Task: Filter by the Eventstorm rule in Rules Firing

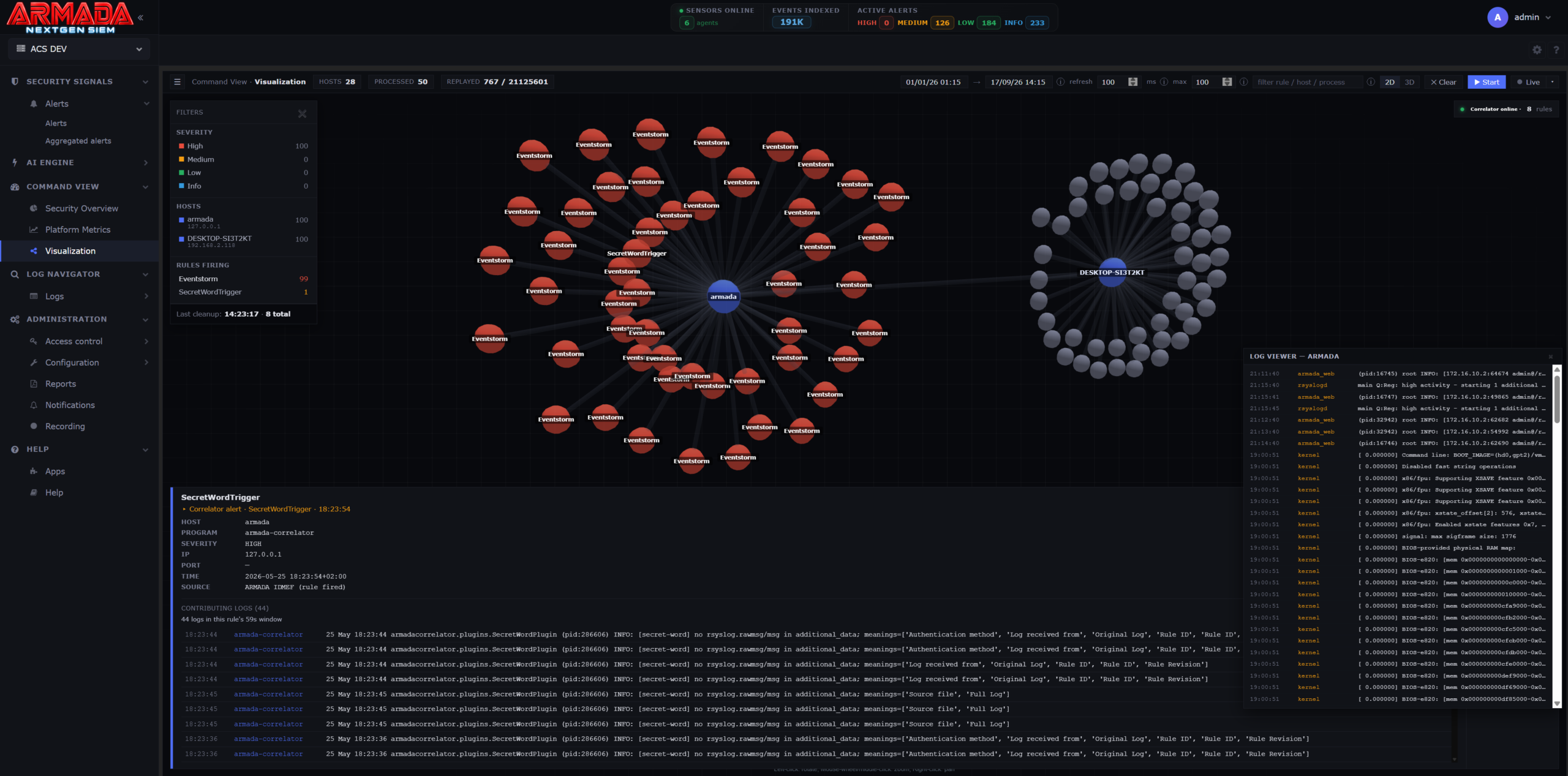Action: pyautogui.click(x=243, y=279)
